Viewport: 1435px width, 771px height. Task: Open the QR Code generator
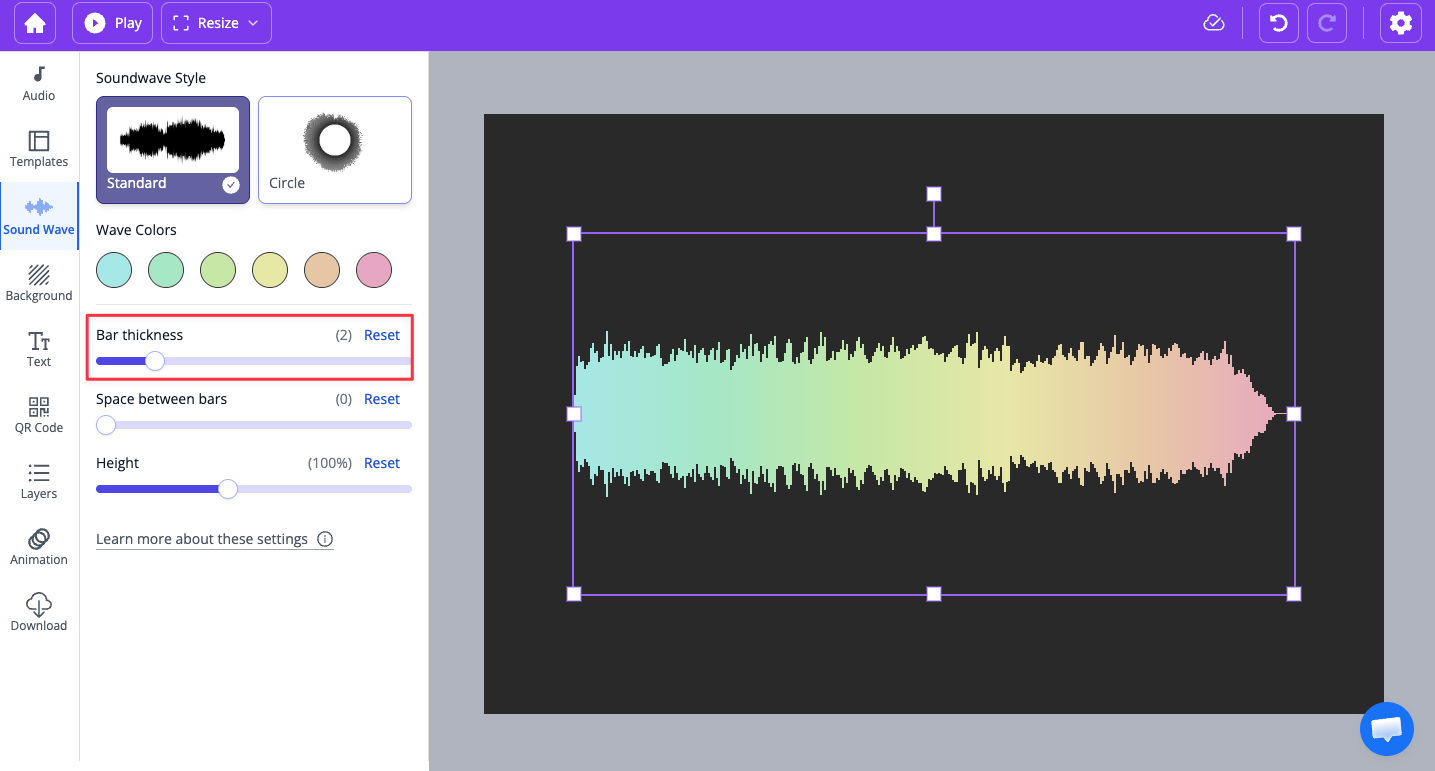click(38, 413)
